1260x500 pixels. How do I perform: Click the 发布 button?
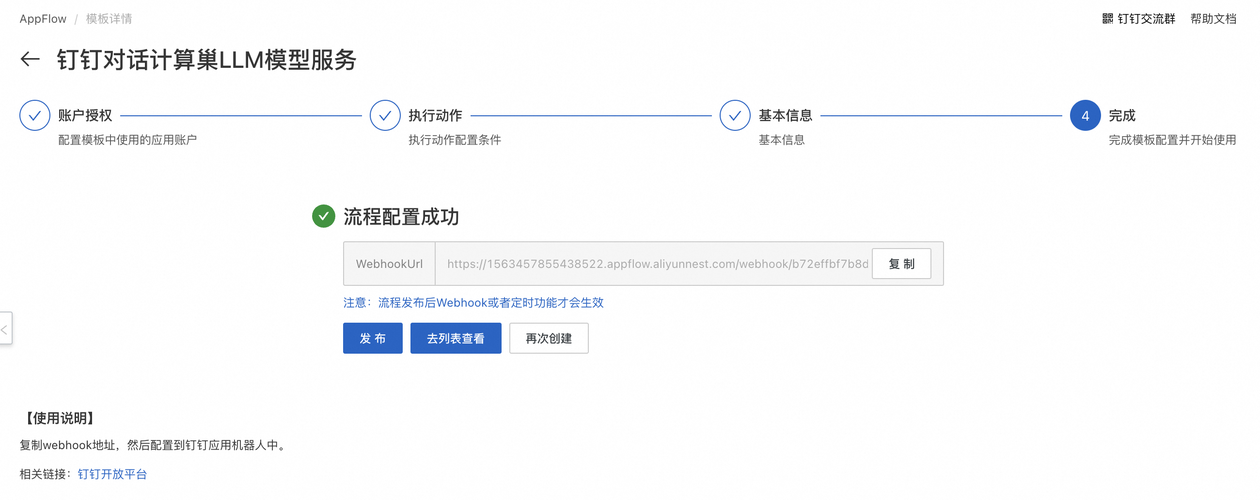coord(373,338)
